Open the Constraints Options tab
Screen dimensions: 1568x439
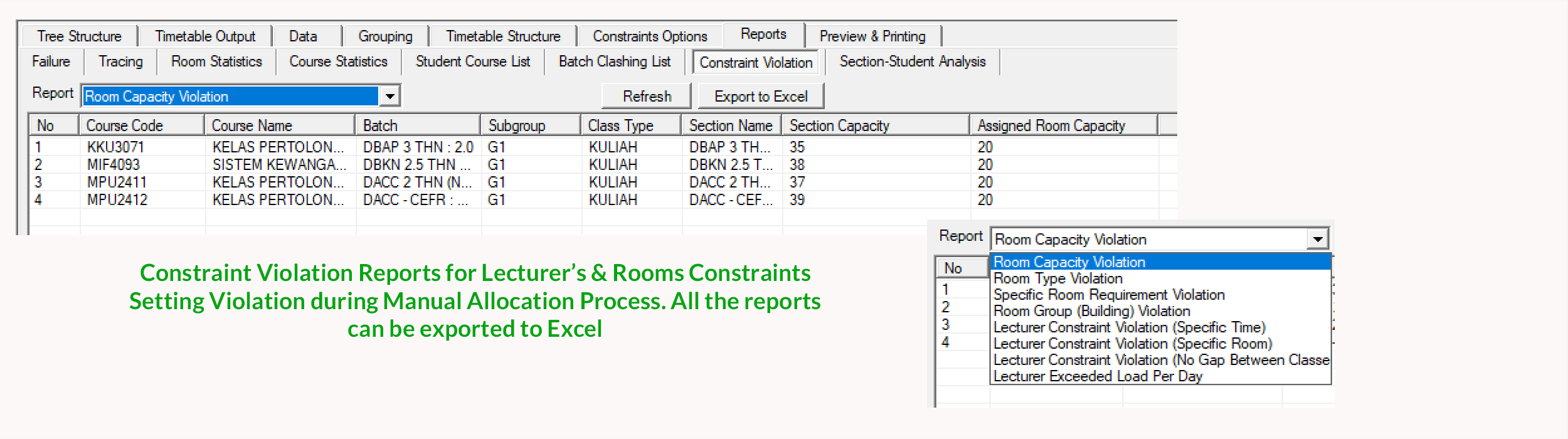click(650, 36)
